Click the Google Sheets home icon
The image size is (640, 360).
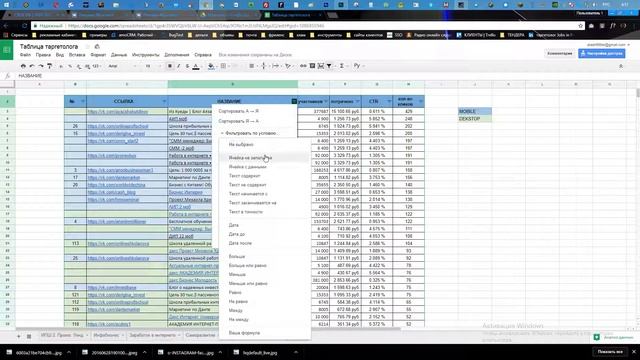point(7,50)
